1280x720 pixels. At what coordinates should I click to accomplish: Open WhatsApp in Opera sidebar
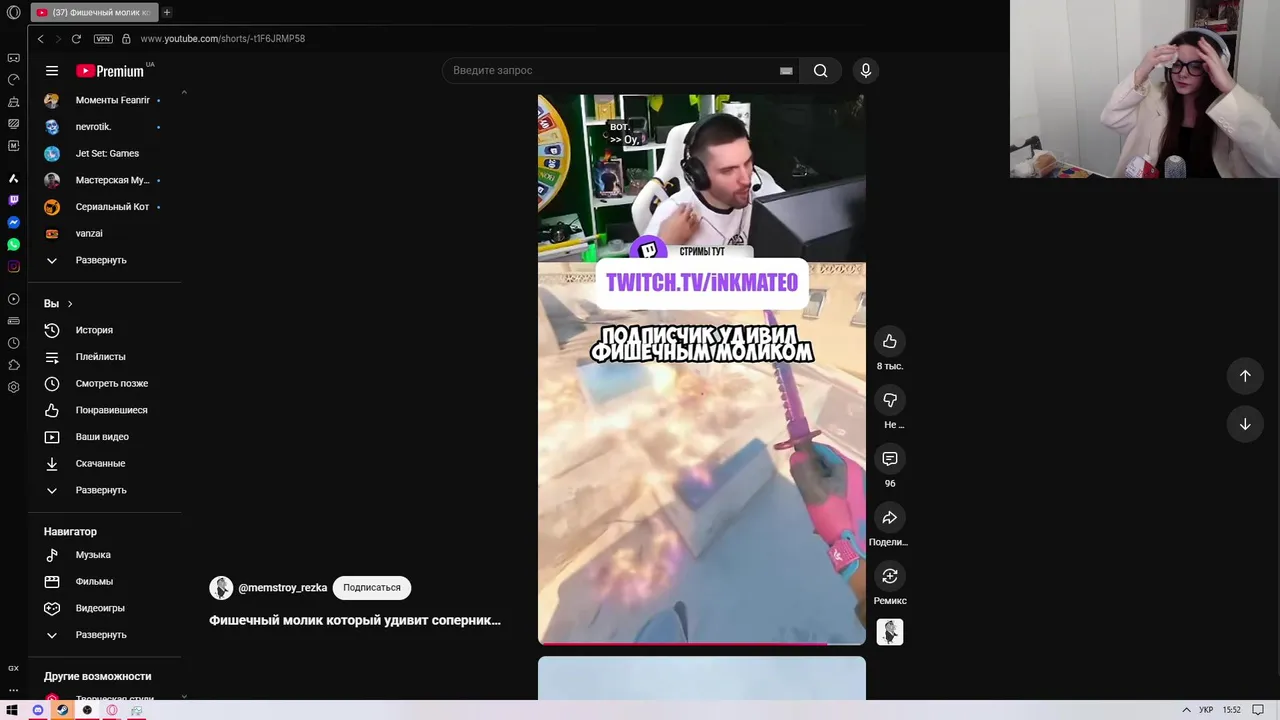point(13,244)
